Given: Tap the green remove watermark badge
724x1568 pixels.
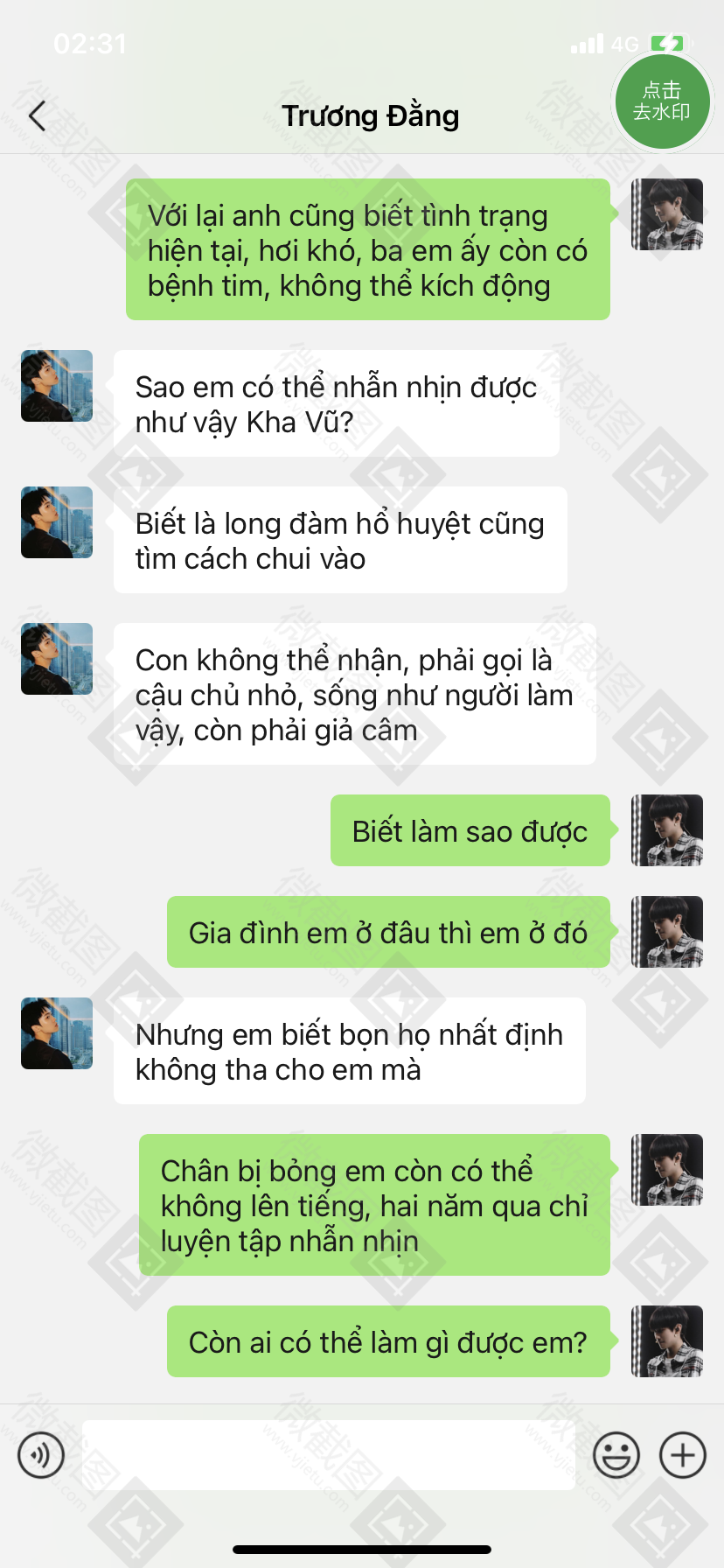Looking at the screenshot, I should tap(662, 101).
